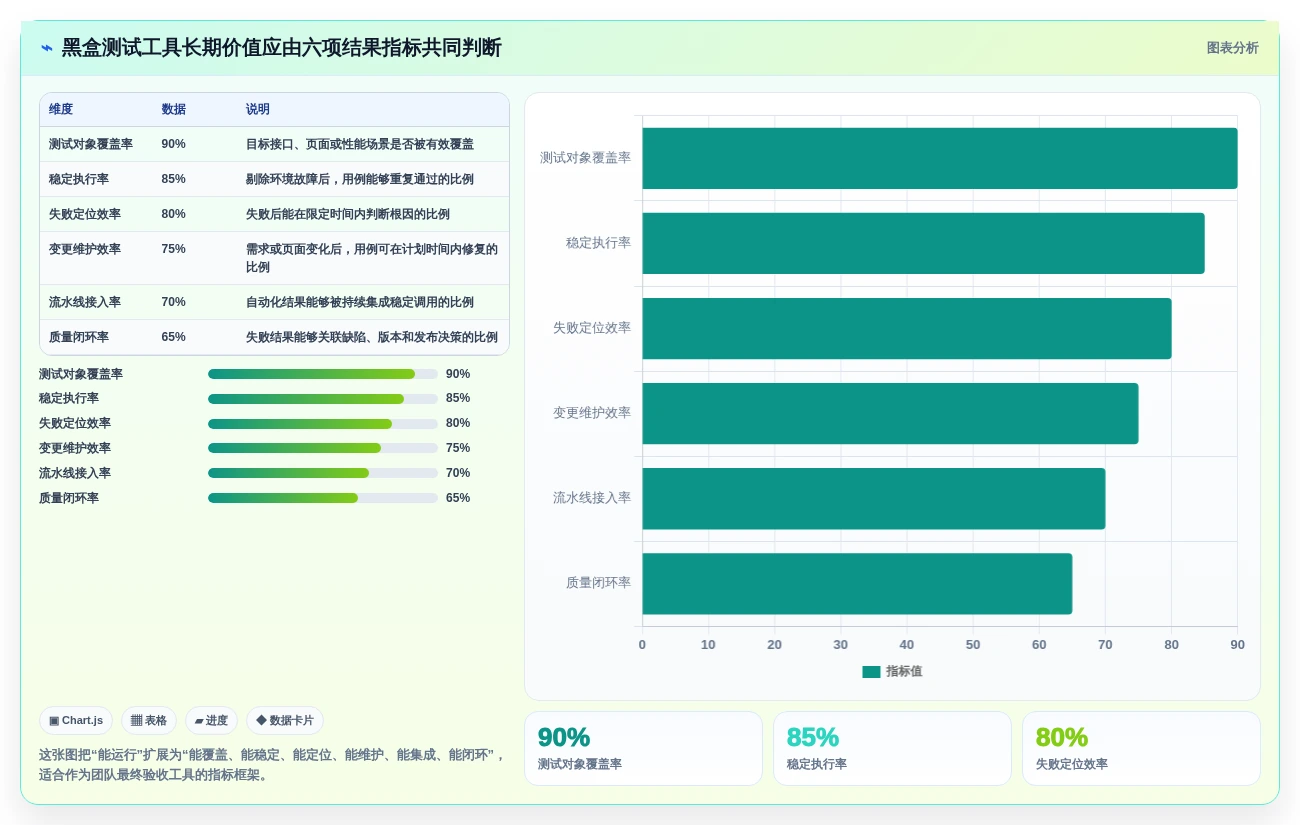Click the 稳定执行率 chart bar
The image size is (1300, 825).
(923, 243)
